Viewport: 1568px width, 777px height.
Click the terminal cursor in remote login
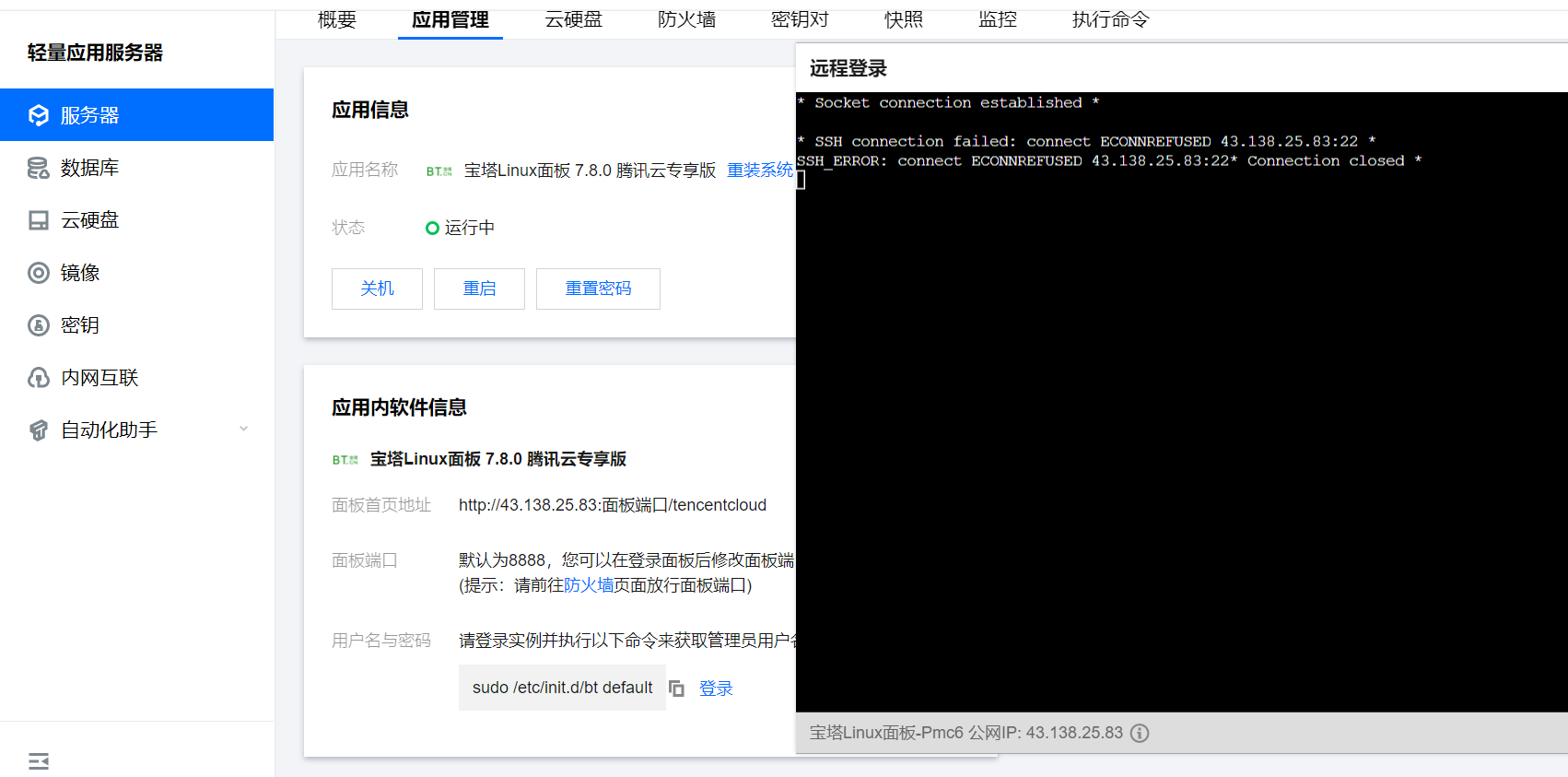click(801, 181)
